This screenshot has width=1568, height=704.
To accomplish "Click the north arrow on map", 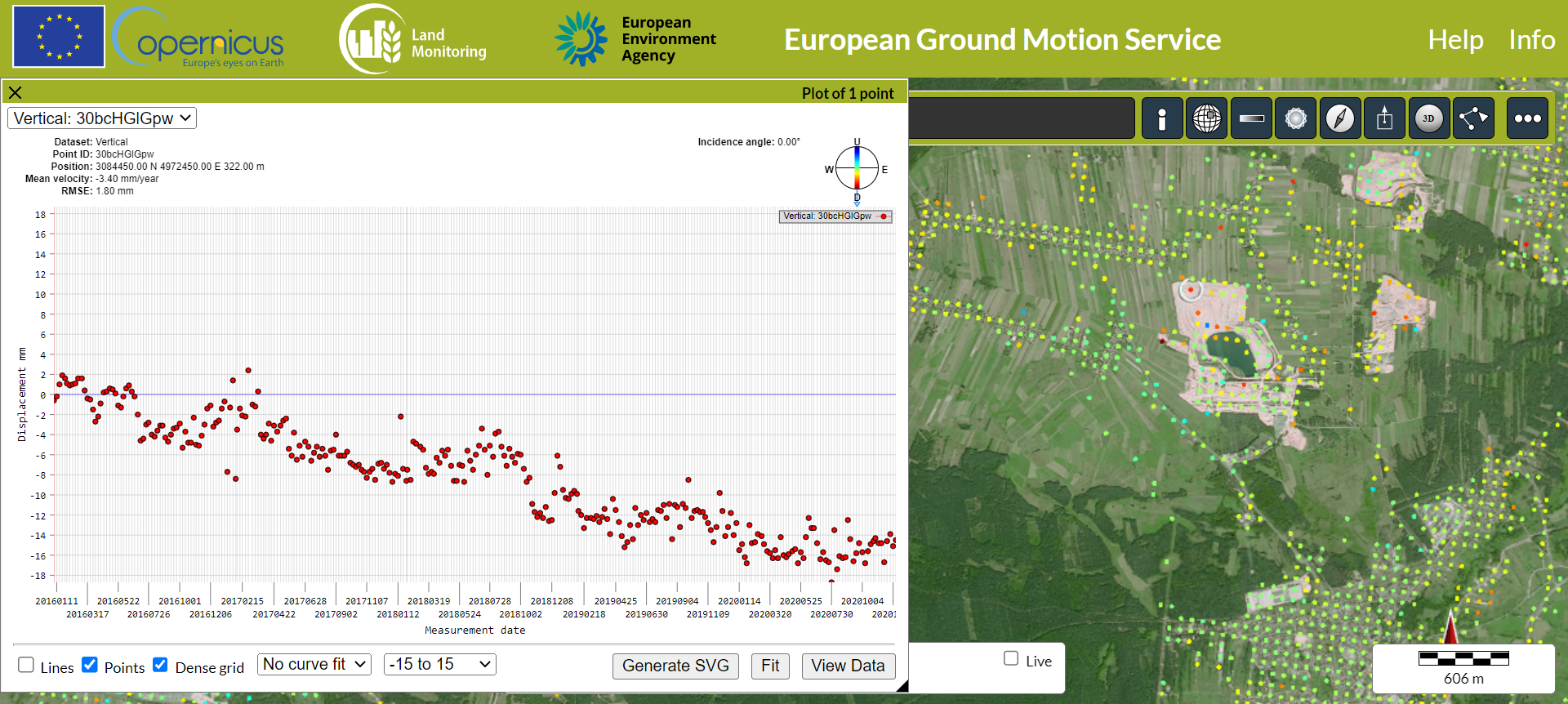I will click(1451, 627).
